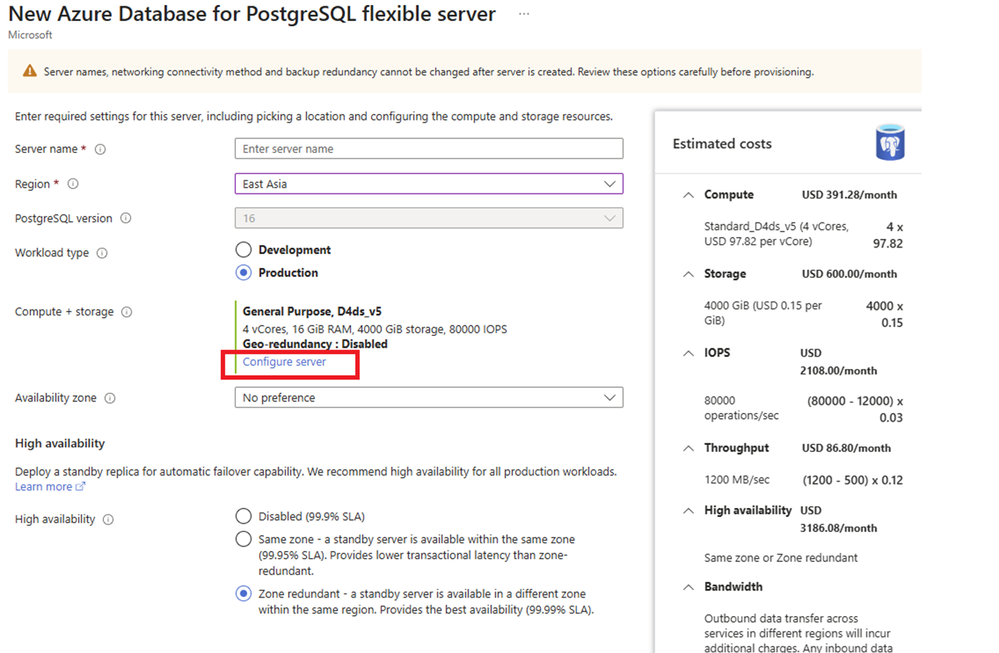
Task: Open the Availability zone No preference dropdown
Action: click(x=429, y=398)
